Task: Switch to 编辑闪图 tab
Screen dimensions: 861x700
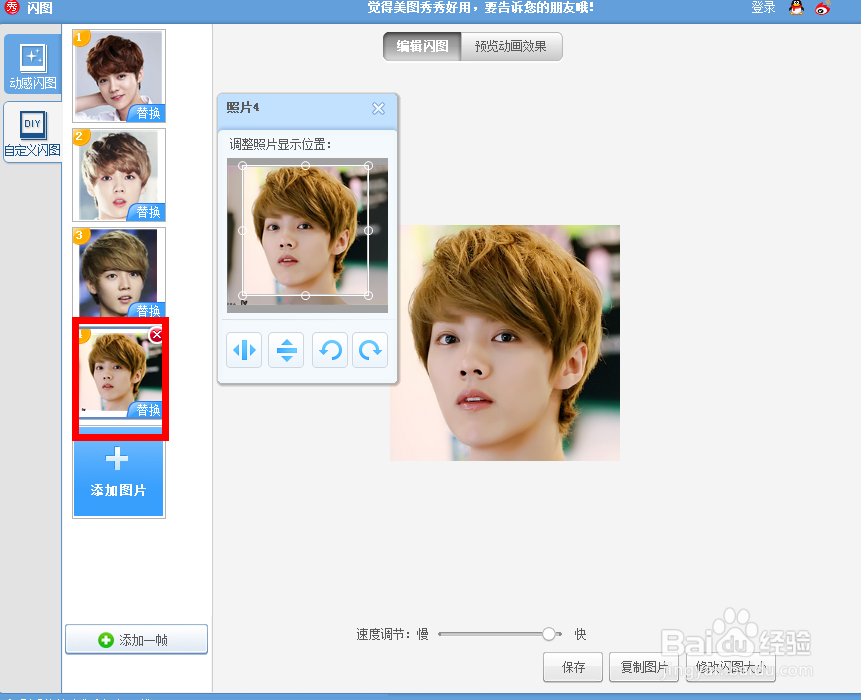Action: 422,46
